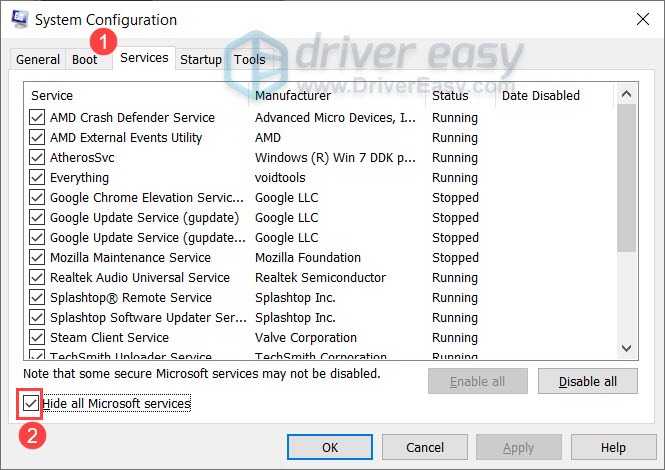The height and width of the screenshot is (470, 665).
Task: Click the System Configuration title bar icon
Action: pos(20,19)
